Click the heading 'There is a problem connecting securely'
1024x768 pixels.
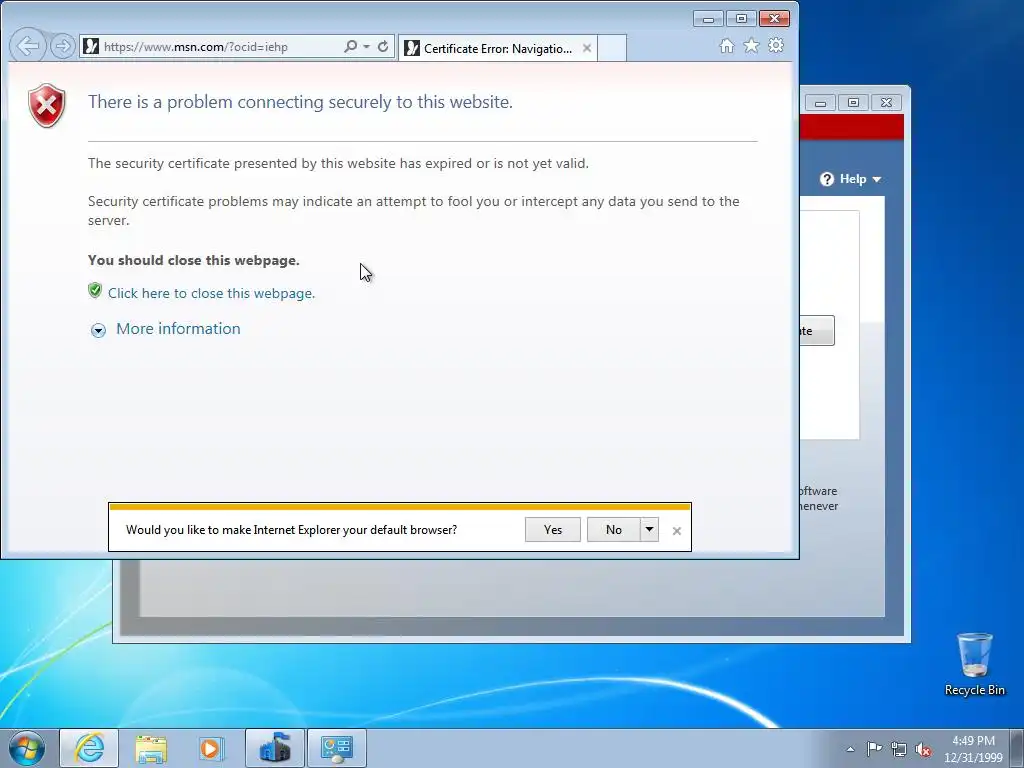[300, 102]
